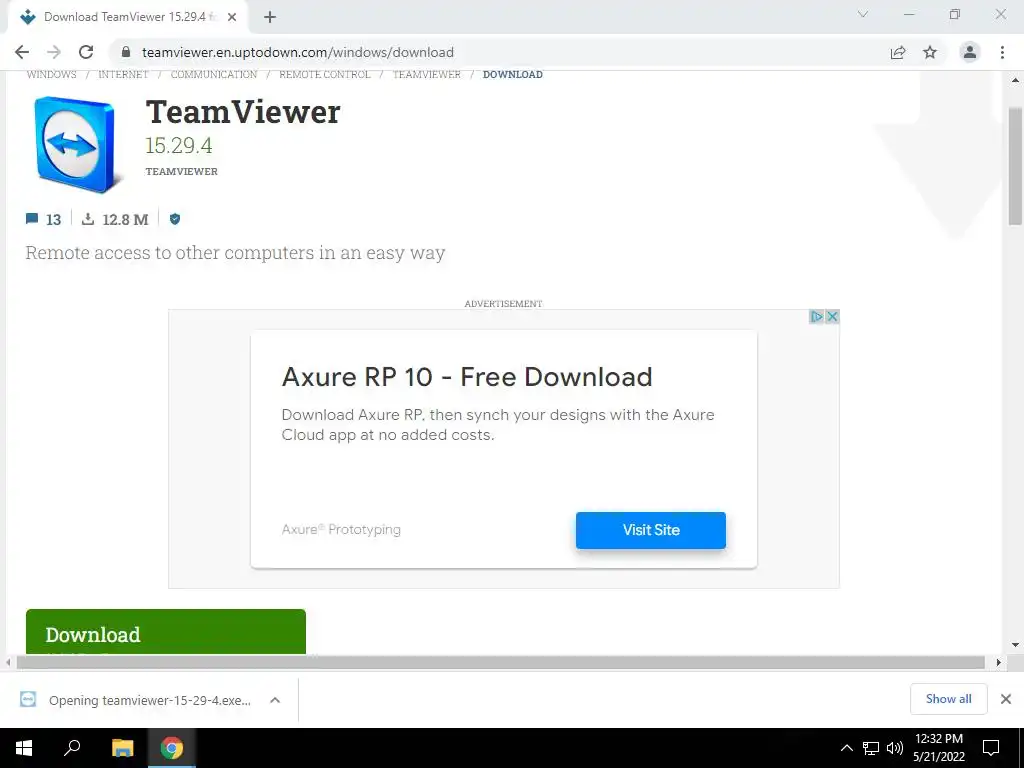
Task: Open the volume control tray icon
Action: [x=894, y=748]
